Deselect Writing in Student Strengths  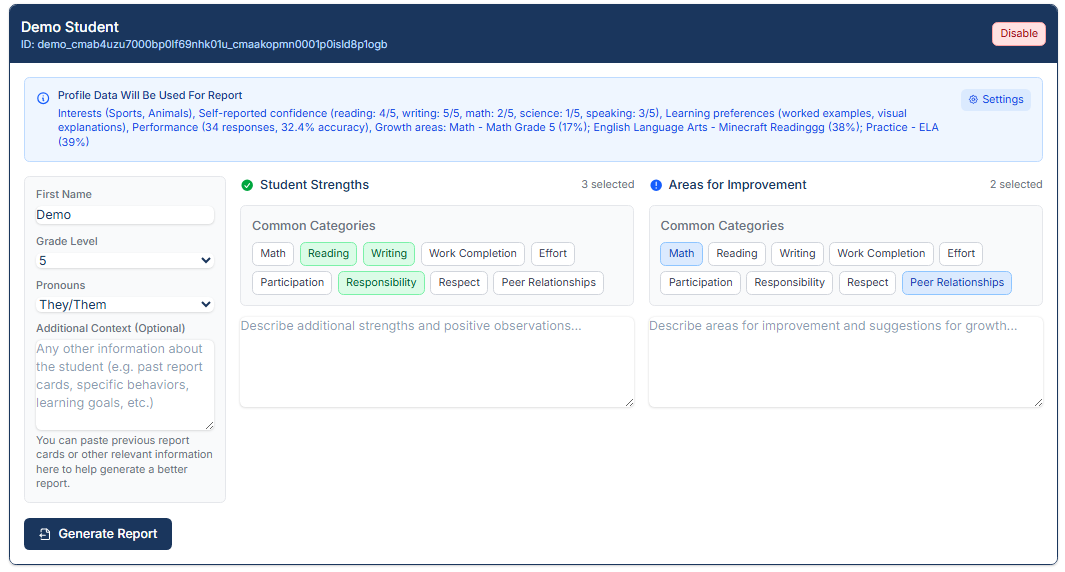click(388, 254)
